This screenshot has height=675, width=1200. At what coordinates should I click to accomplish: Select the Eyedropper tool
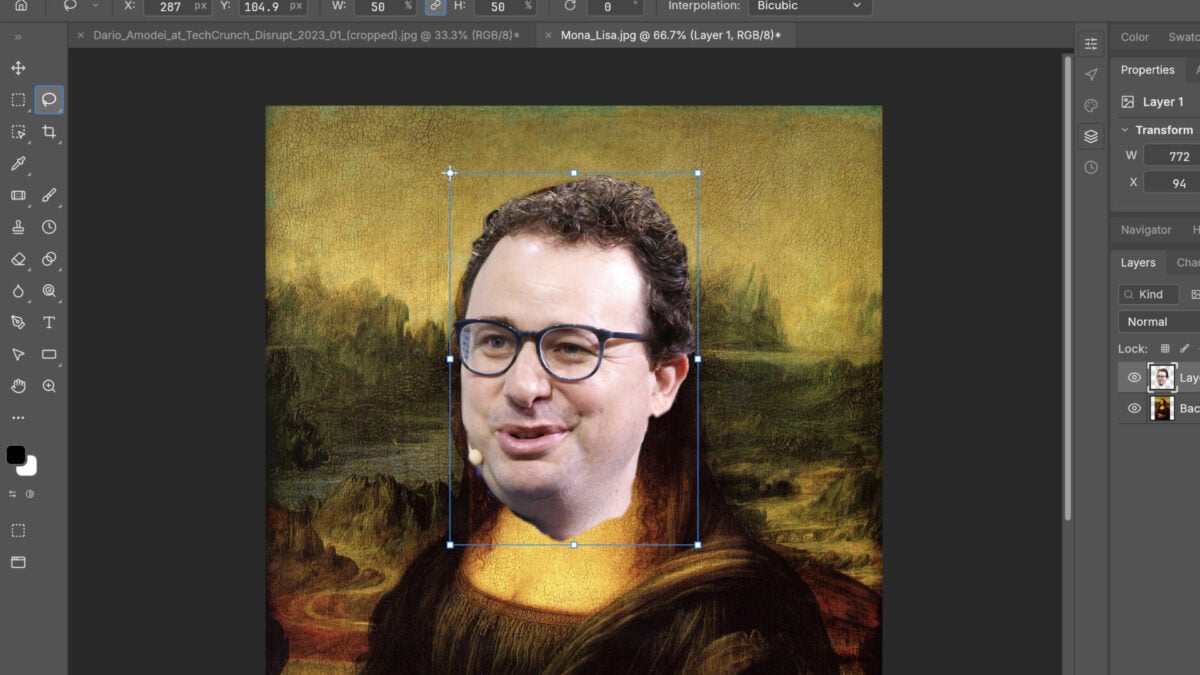pyautogui.click(x=18, y=163)
